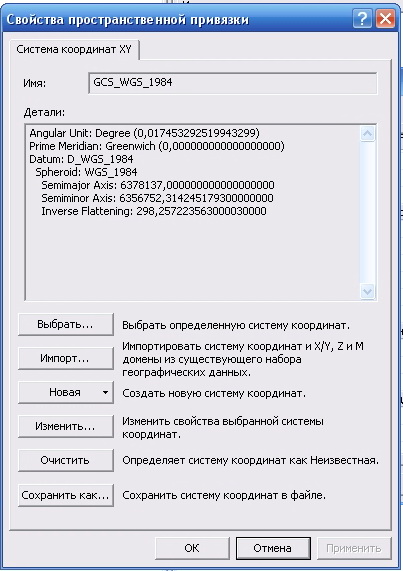Click the Импорт... button
This screenshot has width=403, height=571.
point(66,358)
